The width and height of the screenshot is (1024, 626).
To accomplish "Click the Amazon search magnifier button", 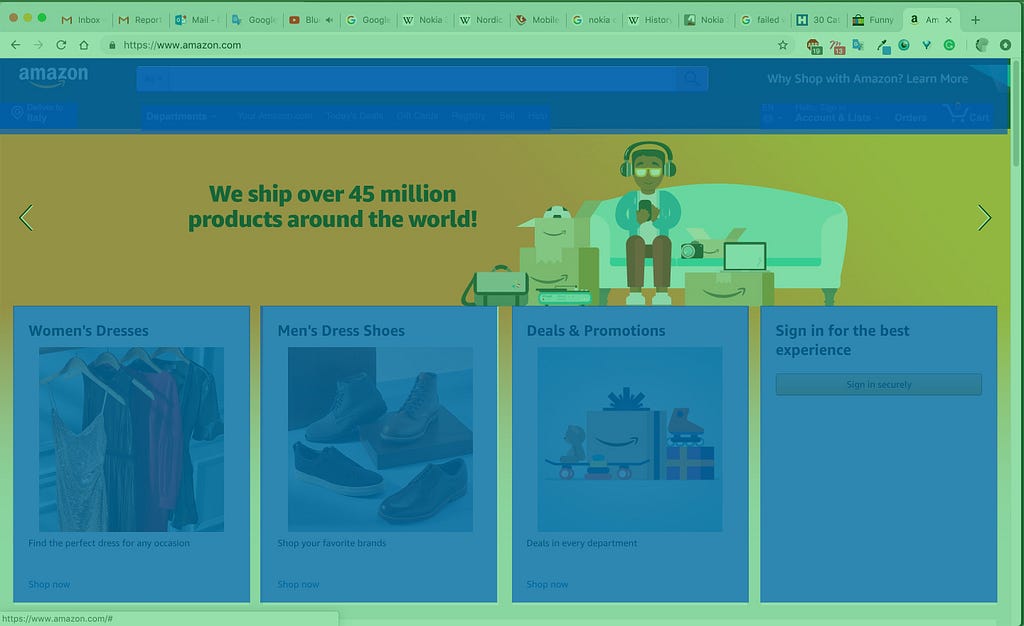I will pos(692,79).
